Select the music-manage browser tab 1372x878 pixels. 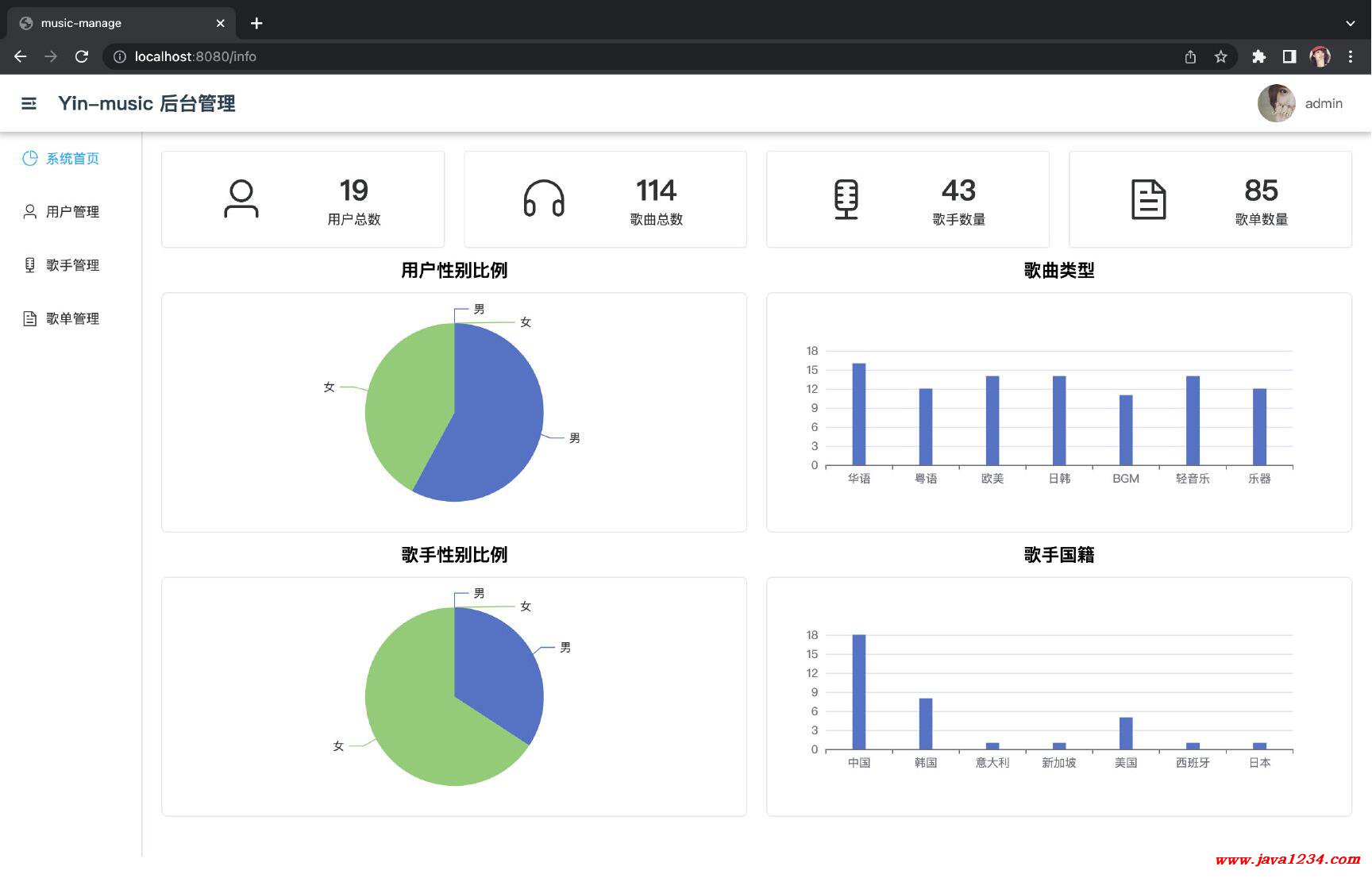click(x=121, y=23)
